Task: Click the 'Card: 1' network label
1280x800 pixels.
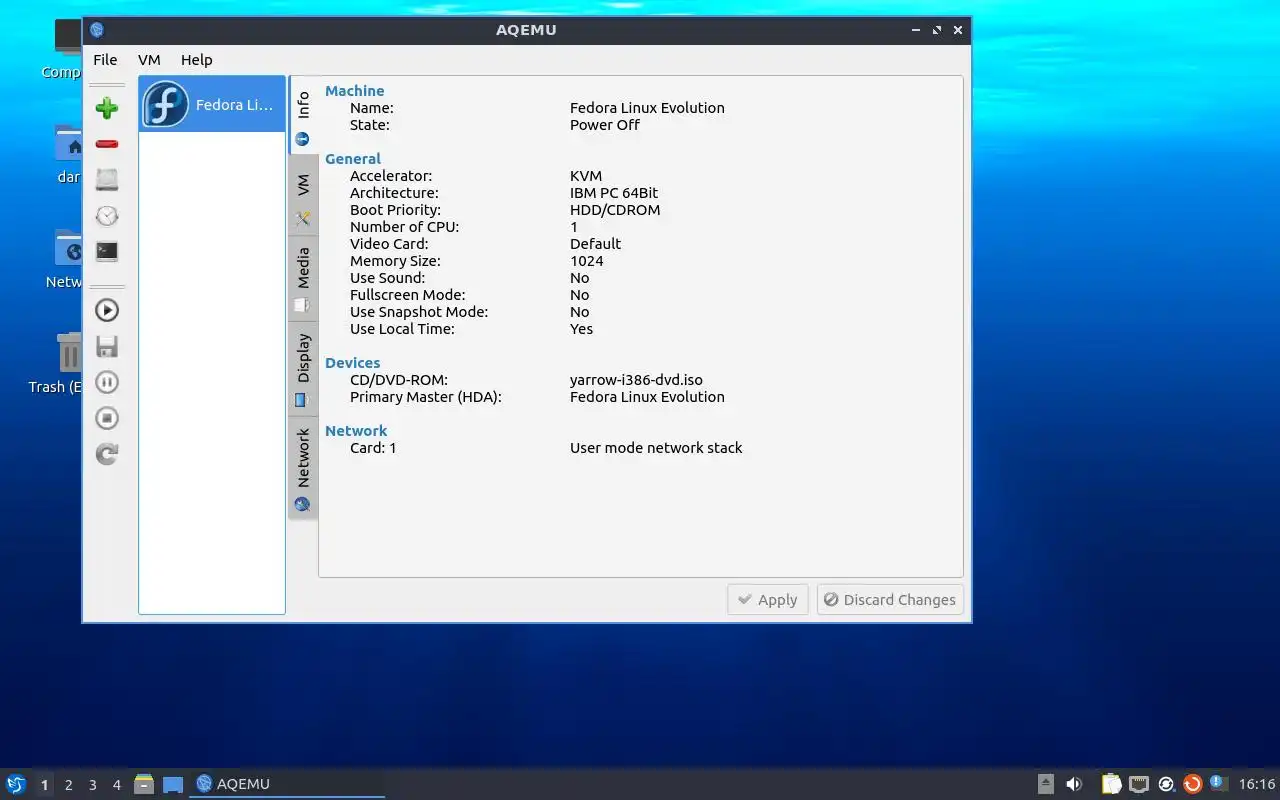Action: [373, 448]
